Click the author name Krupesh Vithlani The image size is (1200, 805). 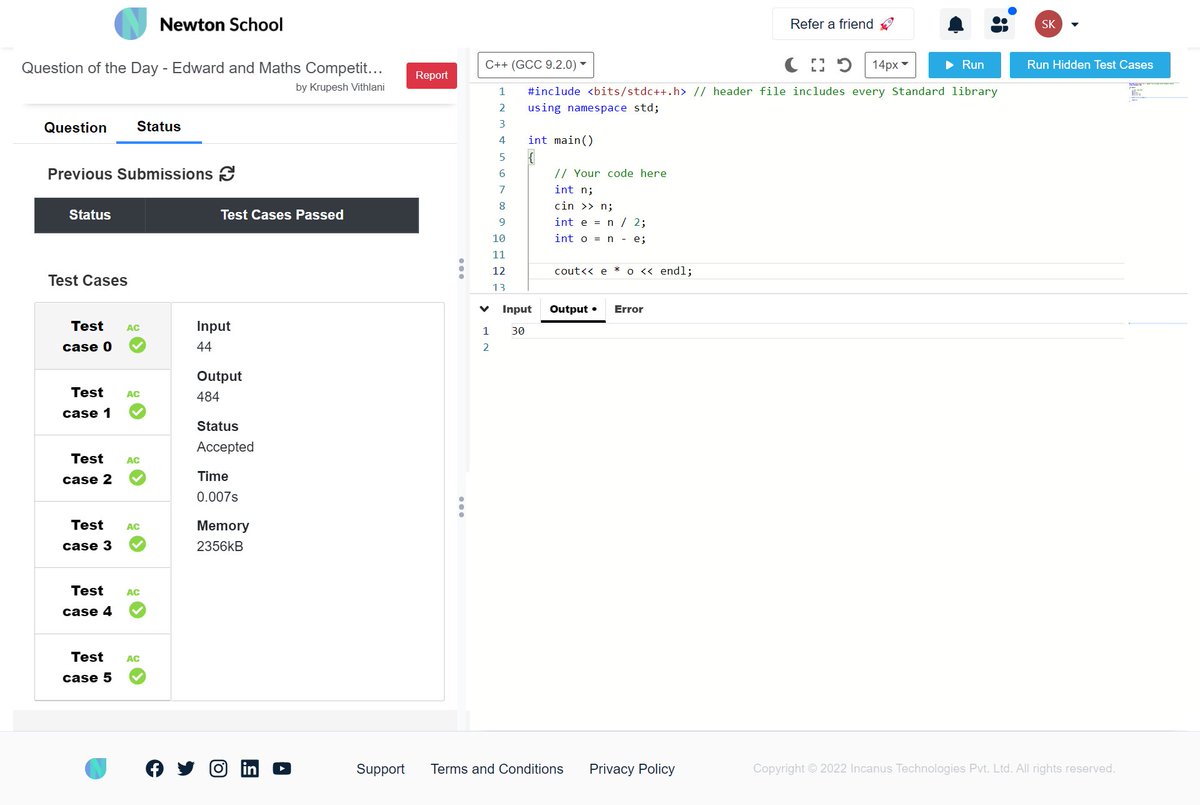click(346, 88)
